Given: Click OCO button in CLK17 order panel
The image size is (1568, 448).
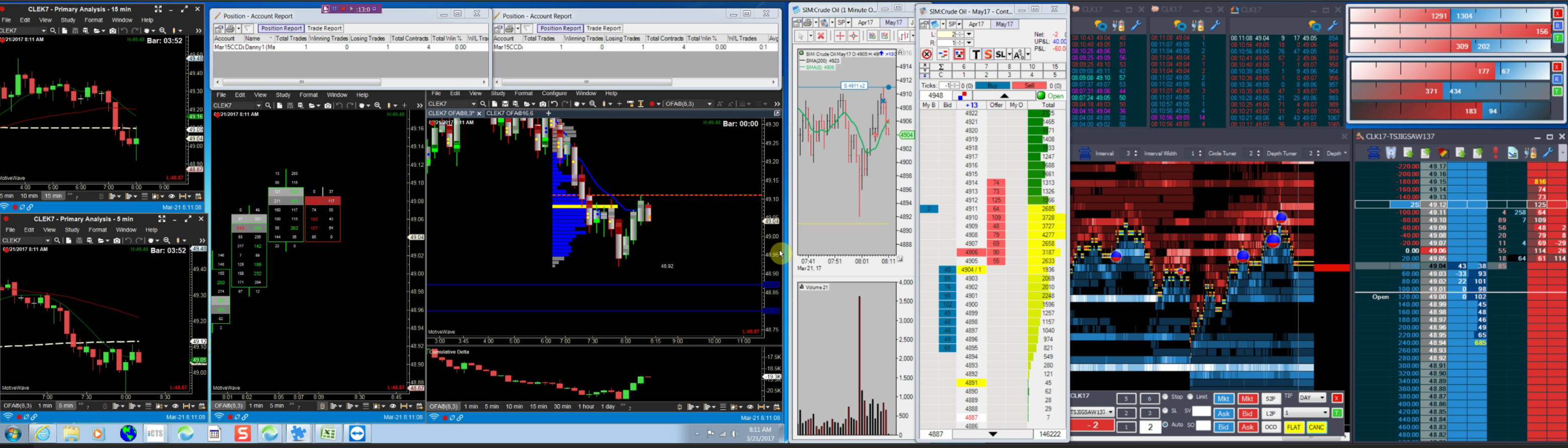Looking at the screenshot, I should click(1271, 427).
